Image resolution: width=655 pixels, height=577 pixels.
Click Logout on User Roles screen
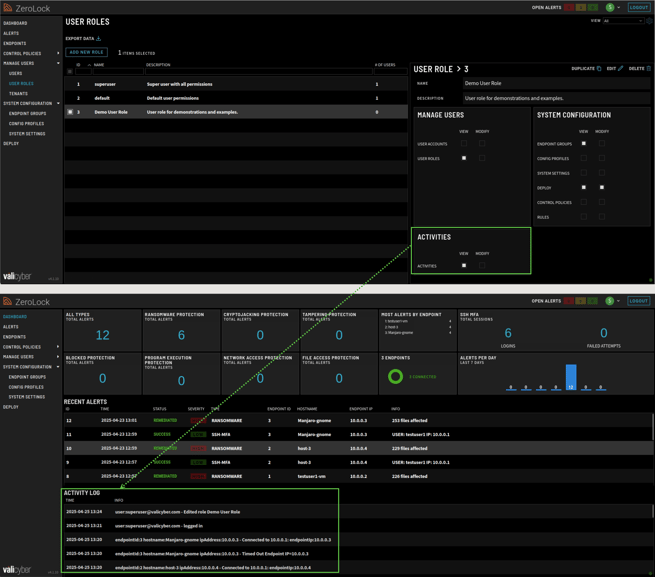639,8
